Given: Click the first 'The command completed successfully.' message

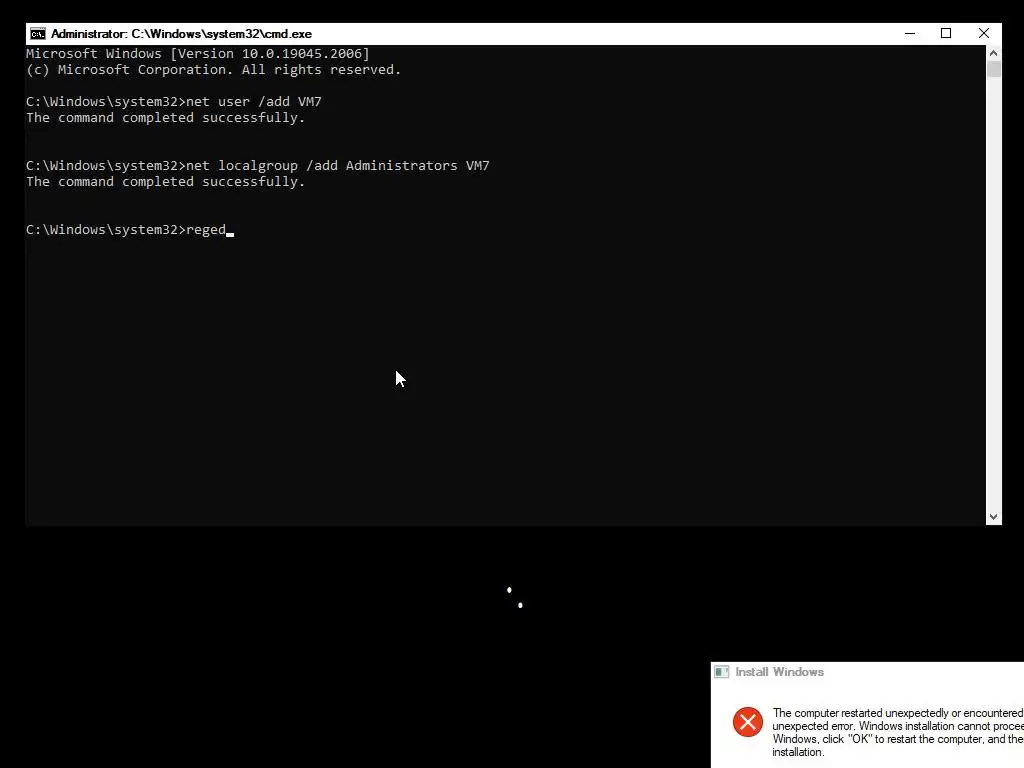Looking at the screenshot, I should click(165, 118).
